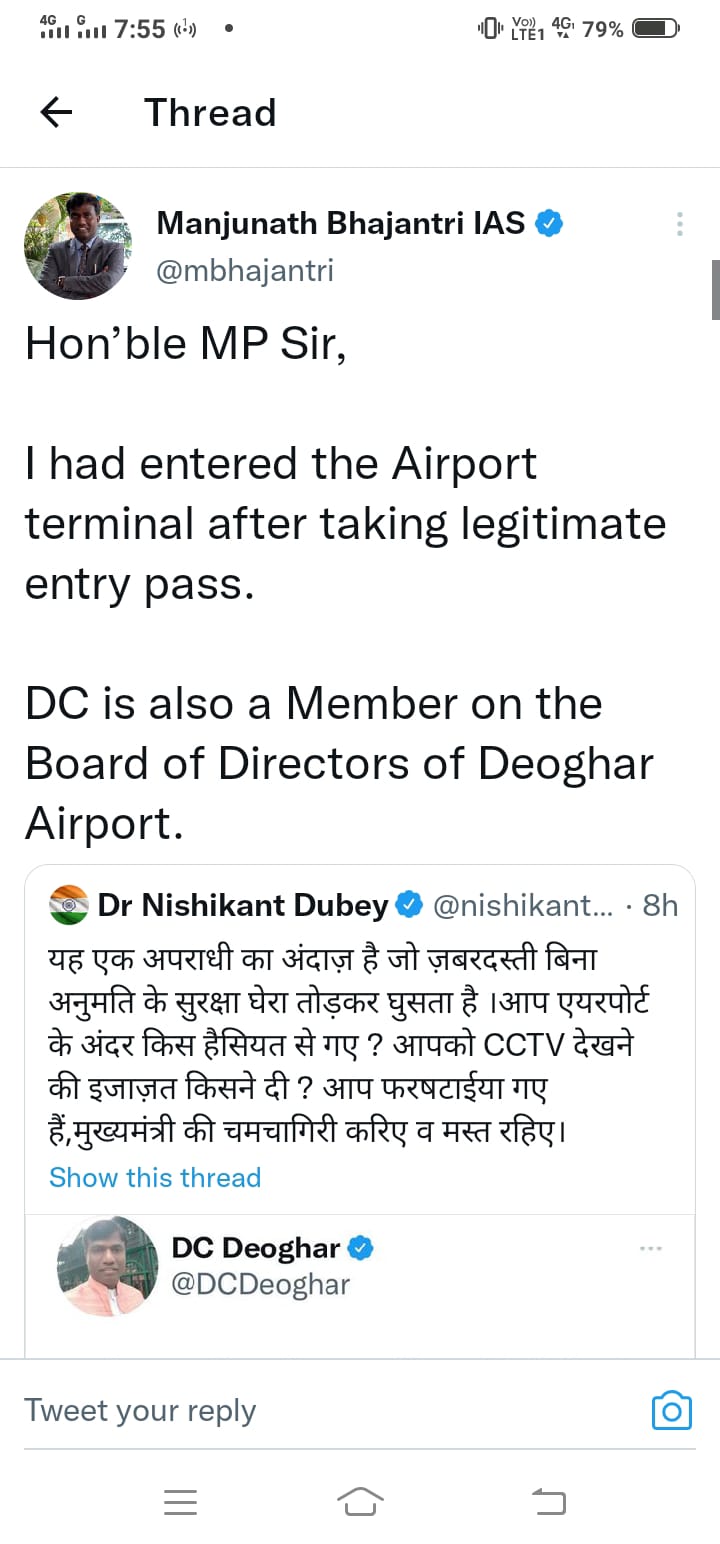Viewport: 720px width, 1544px height.
Task: Tap the @DCDeoghar handle
Action: (260, 1283)
